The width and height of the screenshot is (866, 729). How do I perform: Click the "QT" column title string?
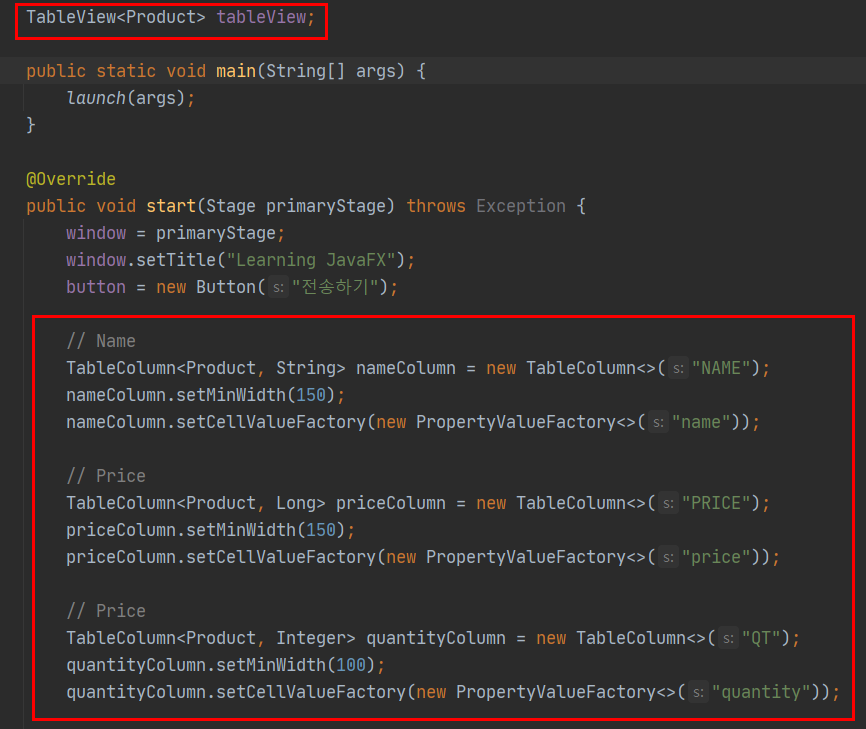coord(761,638)
